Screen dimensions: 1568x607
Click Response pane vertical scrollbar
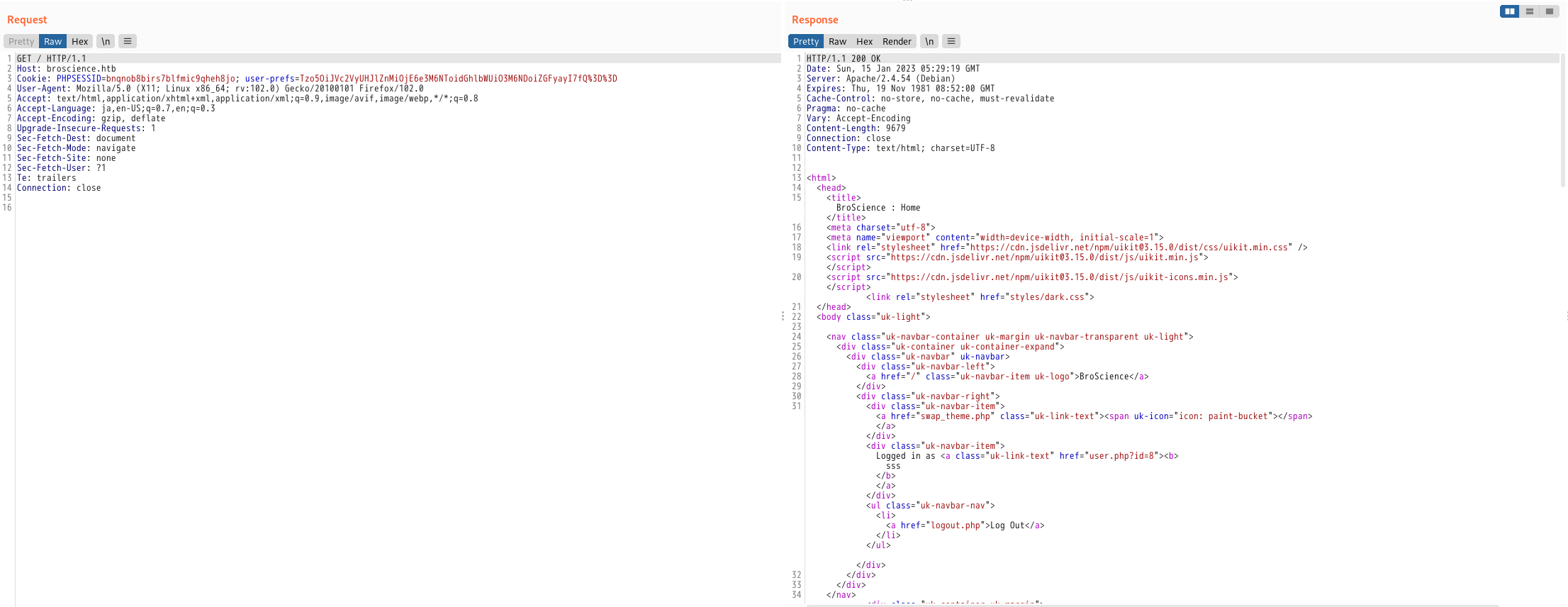[1563, 121]
